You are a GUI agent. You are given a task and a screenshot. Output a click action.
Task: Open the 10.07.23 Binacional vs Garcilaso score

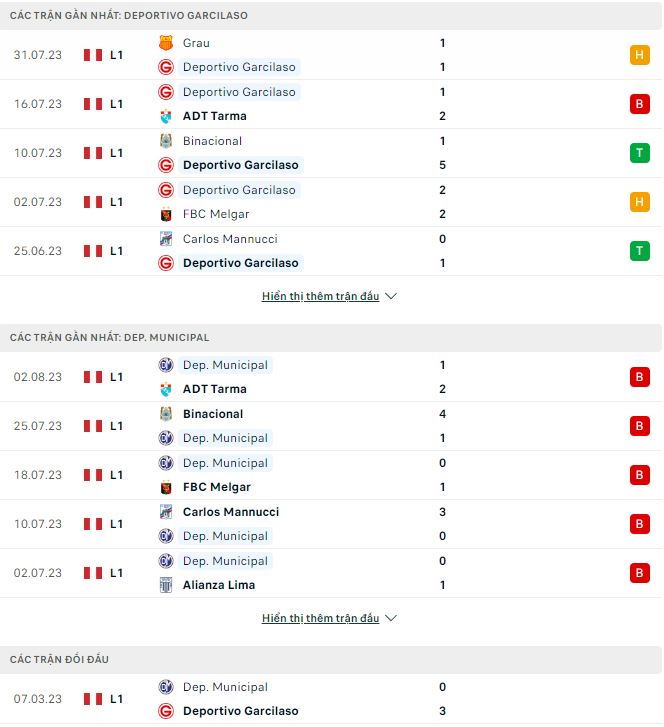click(442, 153)
